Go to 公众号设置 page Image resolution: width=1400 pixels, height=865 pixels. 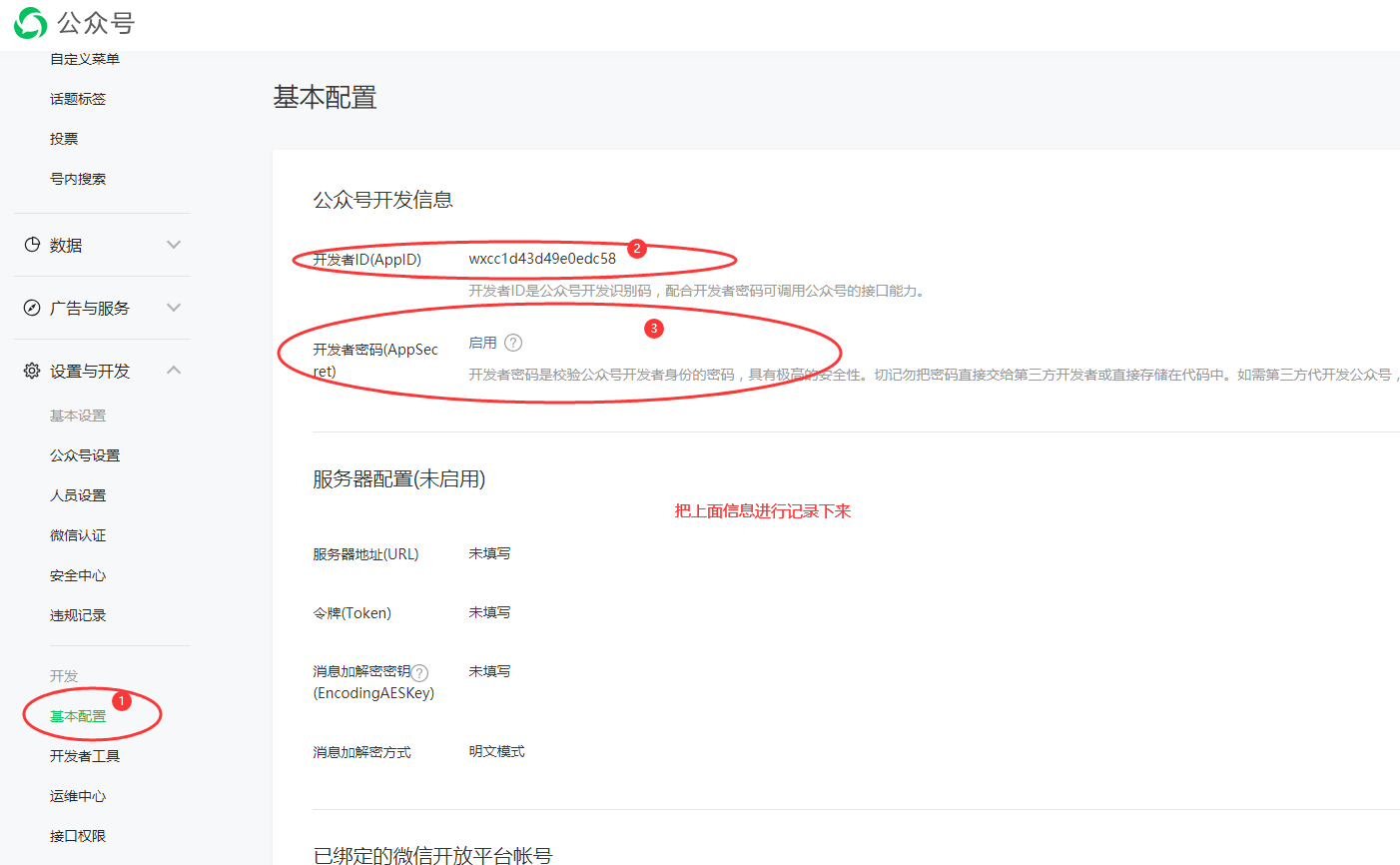pos(85,455)
